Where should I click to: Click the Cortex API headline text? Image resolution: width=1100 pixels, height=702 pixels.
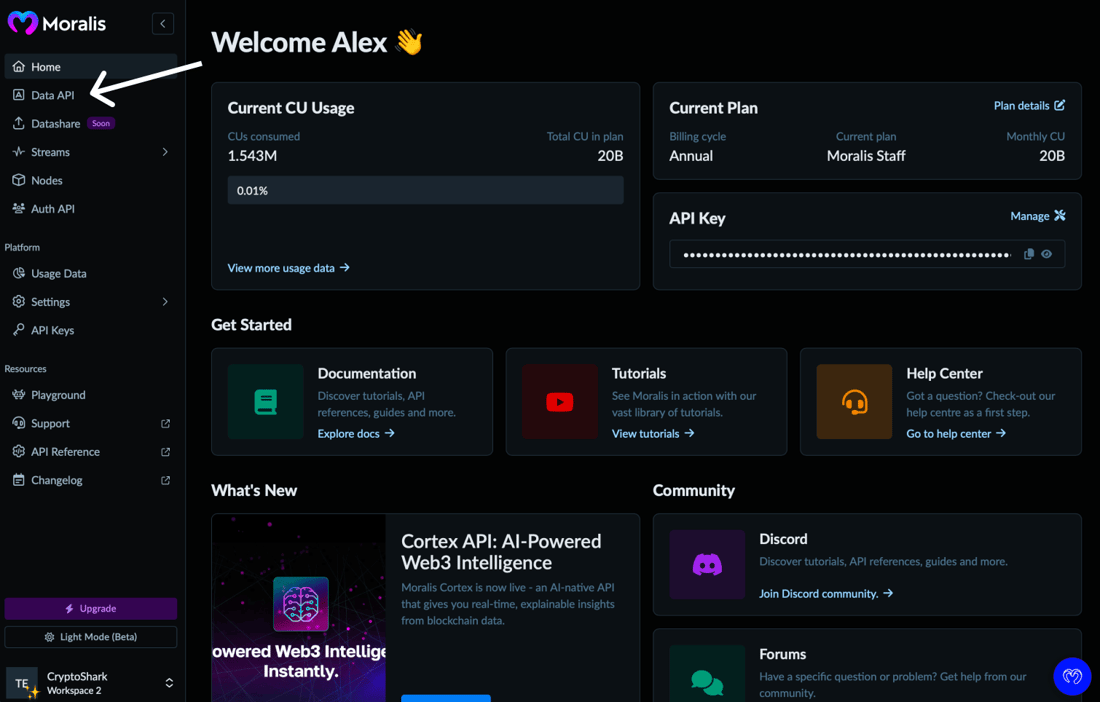[501, 552]
